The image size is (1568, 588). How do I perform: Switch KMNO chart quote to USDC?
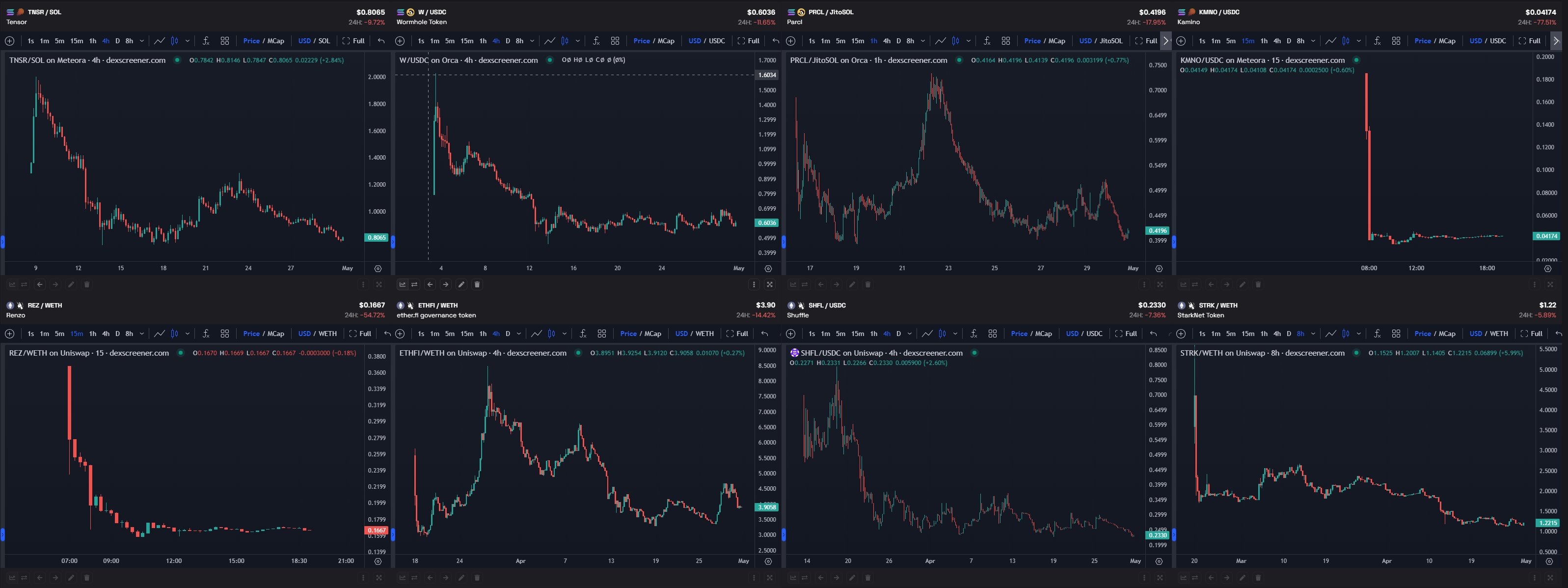[1498, 41]
